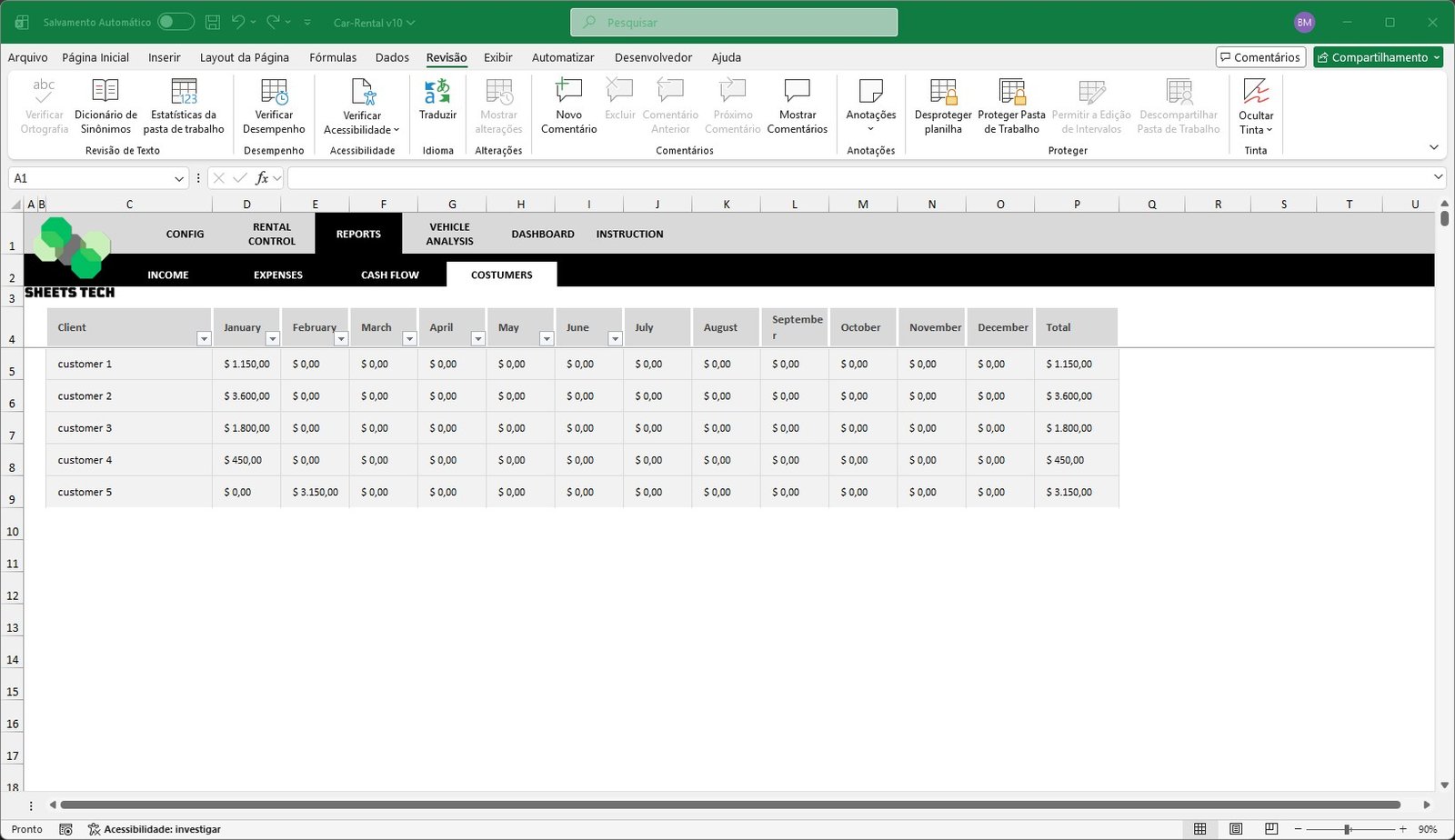Image resolution: width=1455 pixels, height=840 pixels.
Task: Open the filter dropdown on the Client column
Action: pos(204,339)
